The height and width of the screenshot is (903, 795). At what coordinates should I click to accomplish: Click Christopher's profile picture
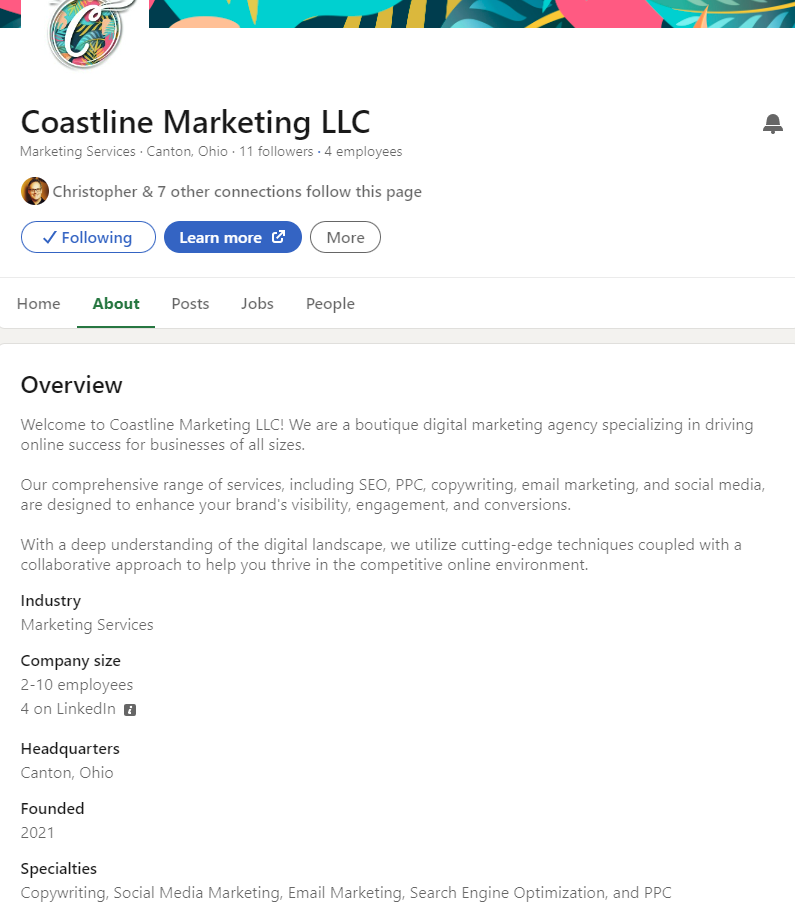(35, 191)
